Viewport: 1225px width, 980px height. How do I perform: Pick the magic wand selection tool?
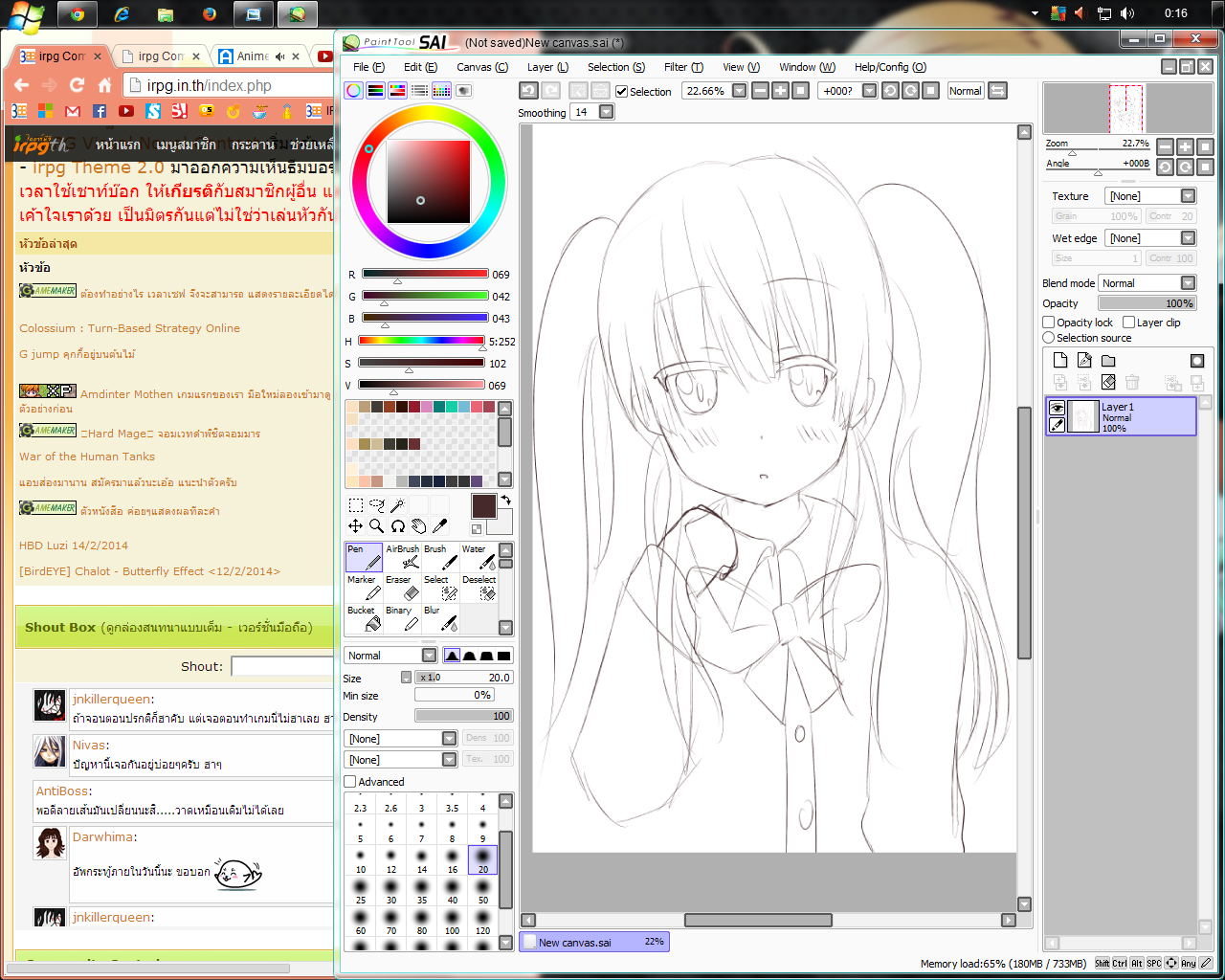[x=397, y=505]
